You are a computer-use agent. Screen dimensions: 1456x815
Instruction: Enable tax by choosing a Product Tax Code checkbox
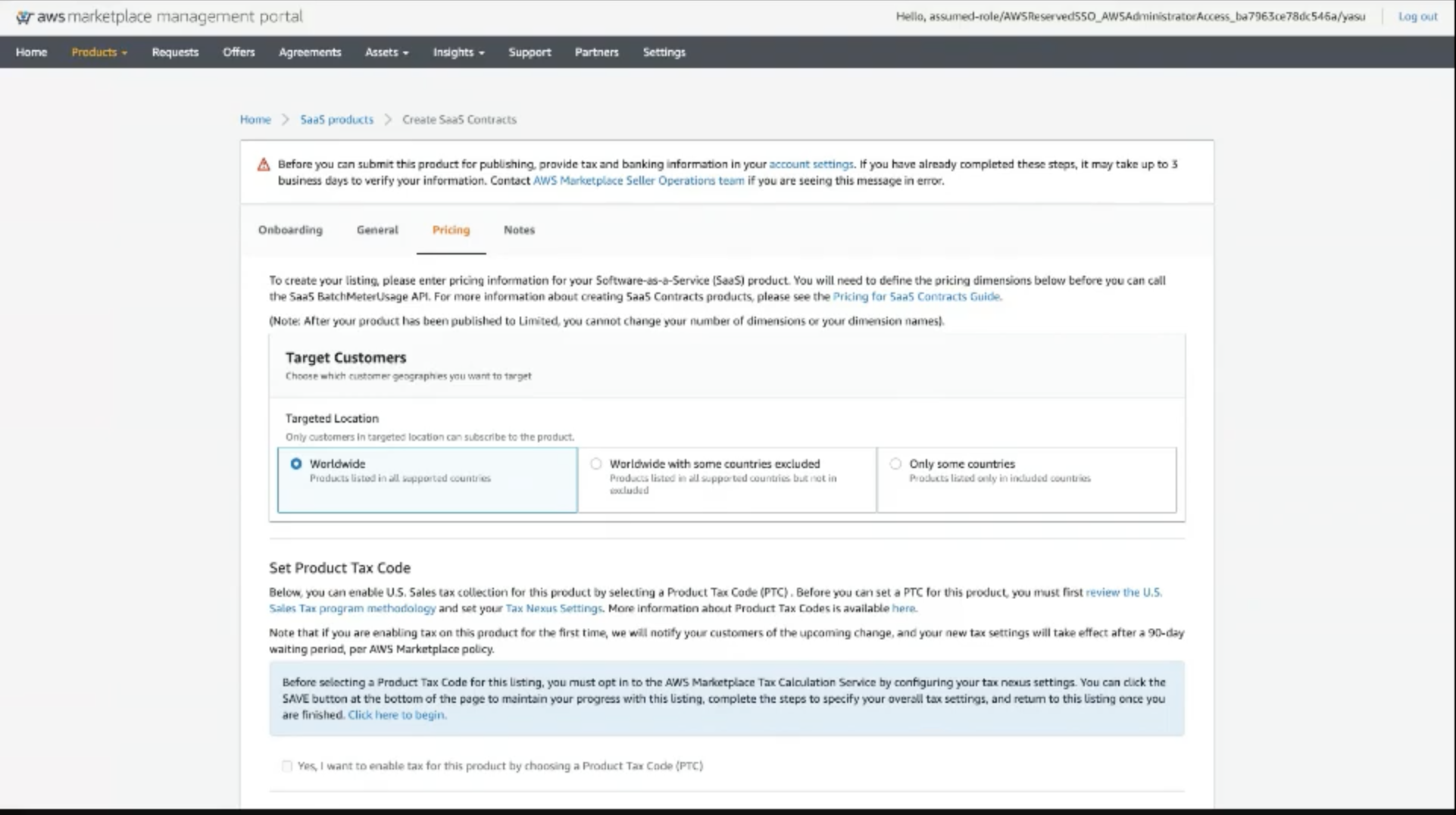tap(287, 766)
